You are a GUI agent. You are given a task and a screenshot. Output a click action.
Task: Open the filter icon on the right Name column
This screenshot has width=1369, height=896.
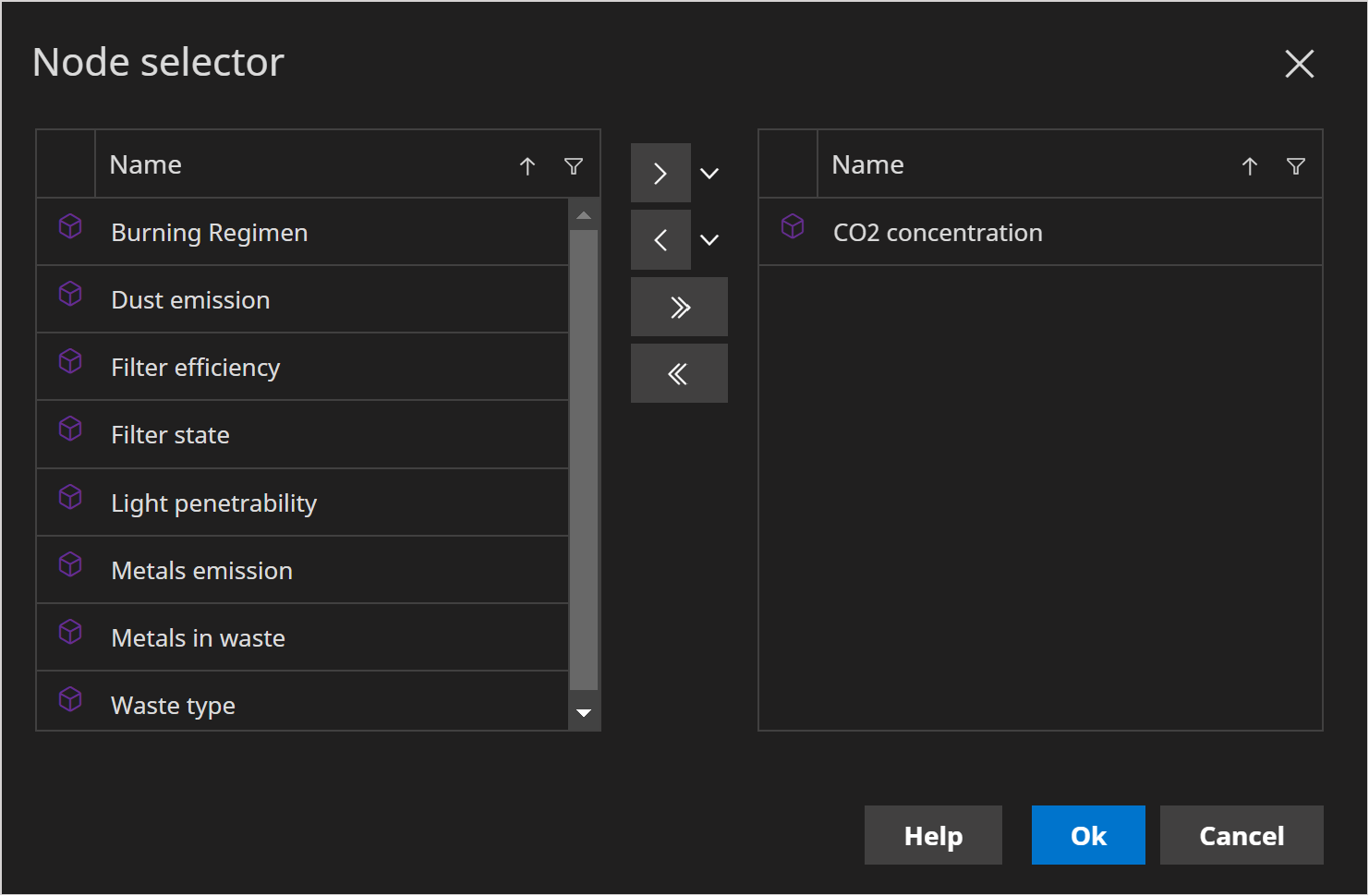point(1296,166)
